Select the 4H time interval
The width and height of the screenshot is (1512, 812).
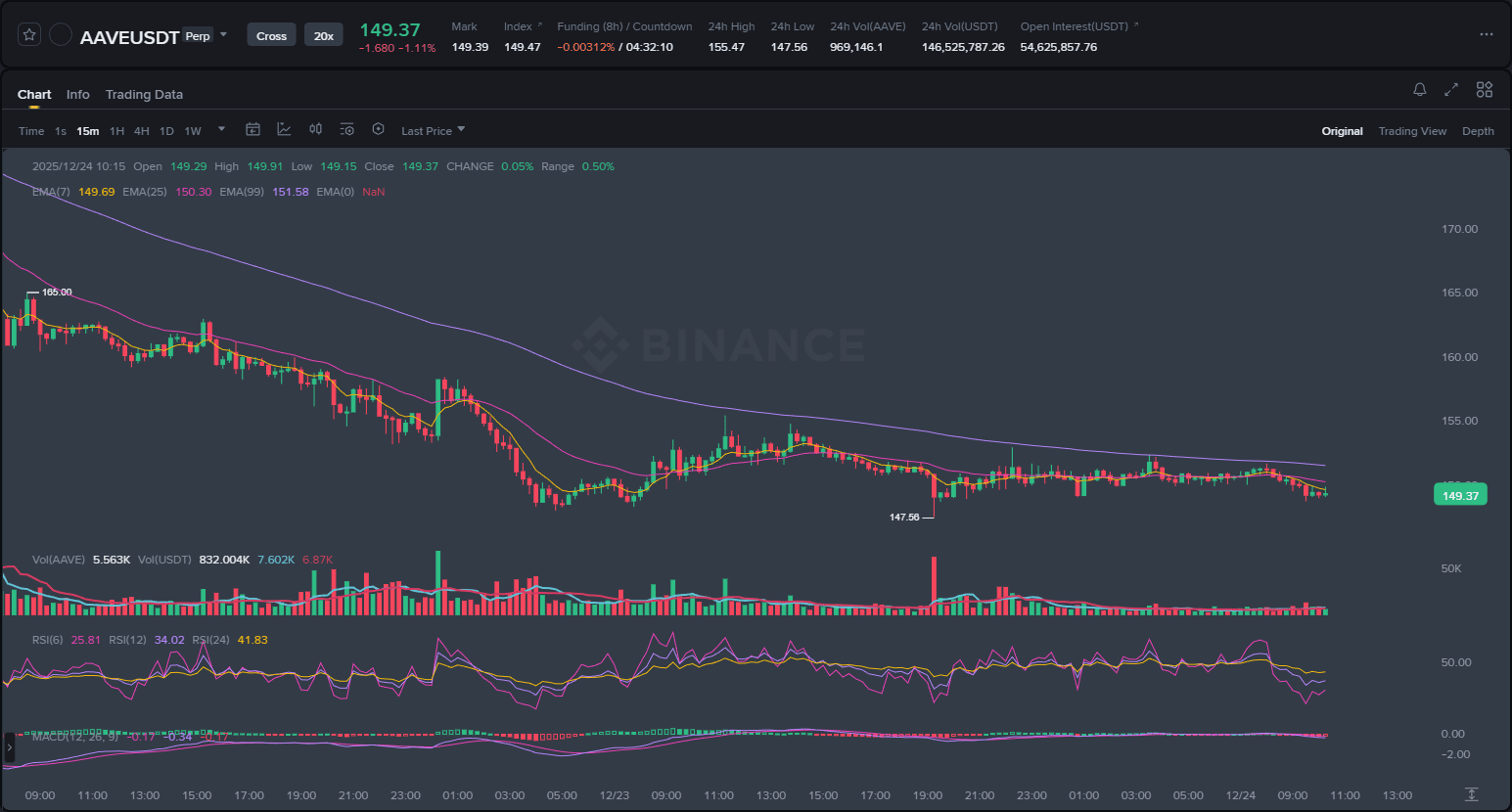pos(142,131)
